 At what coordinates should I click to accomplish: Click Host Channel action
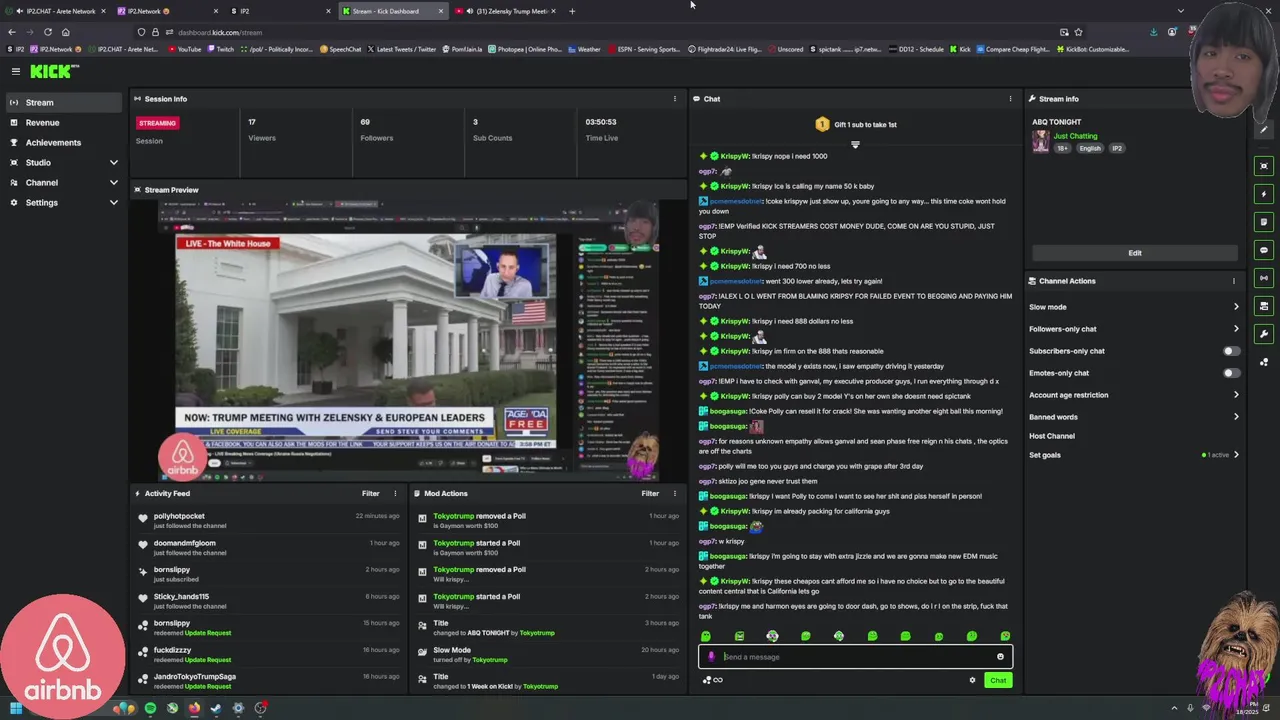(x=1052, y=436)
